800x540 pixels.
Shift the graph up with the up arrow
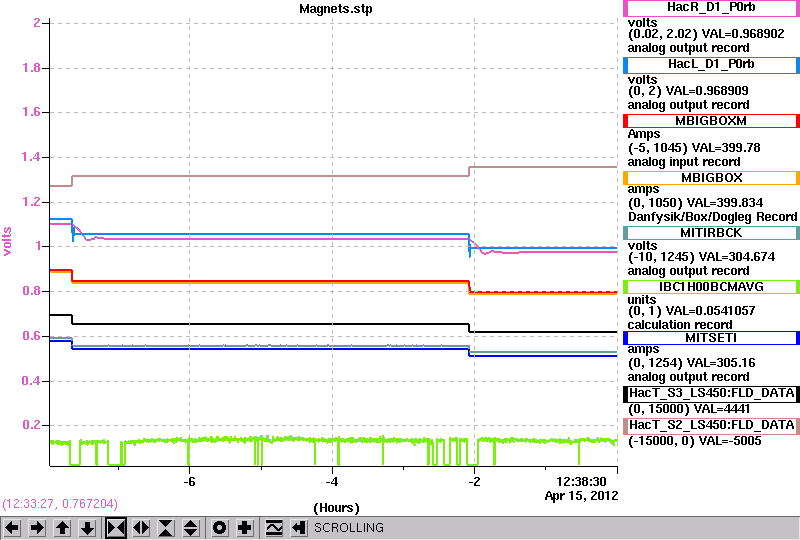pos(62,528)
